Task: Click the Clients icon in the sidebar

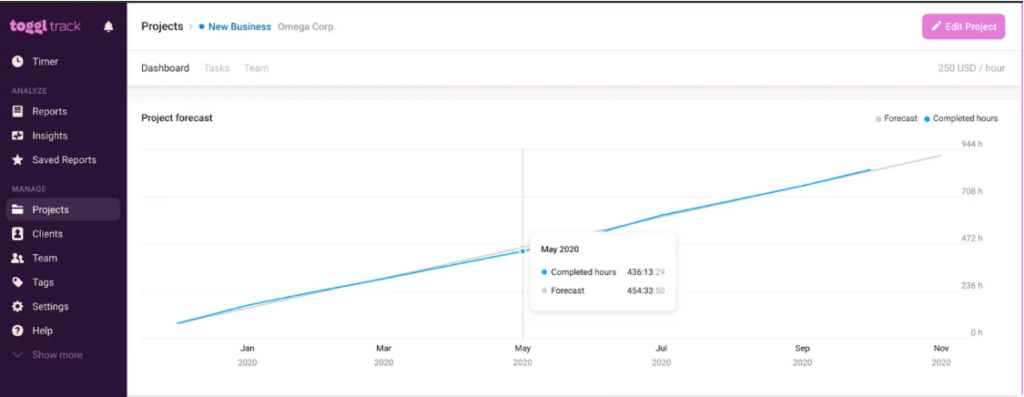Action: click(x=18, y=234)
